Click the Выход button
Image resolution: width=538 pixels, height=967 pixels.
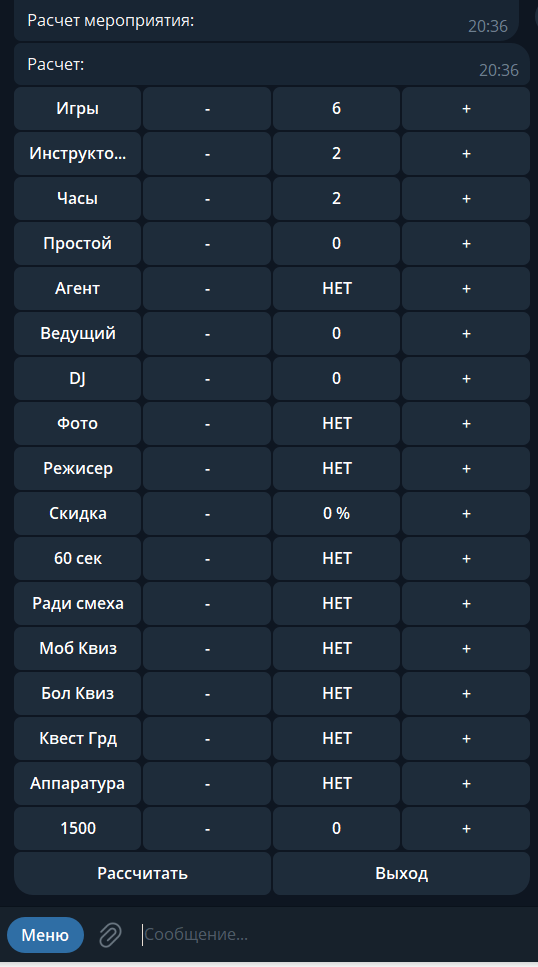coord(402,873)
